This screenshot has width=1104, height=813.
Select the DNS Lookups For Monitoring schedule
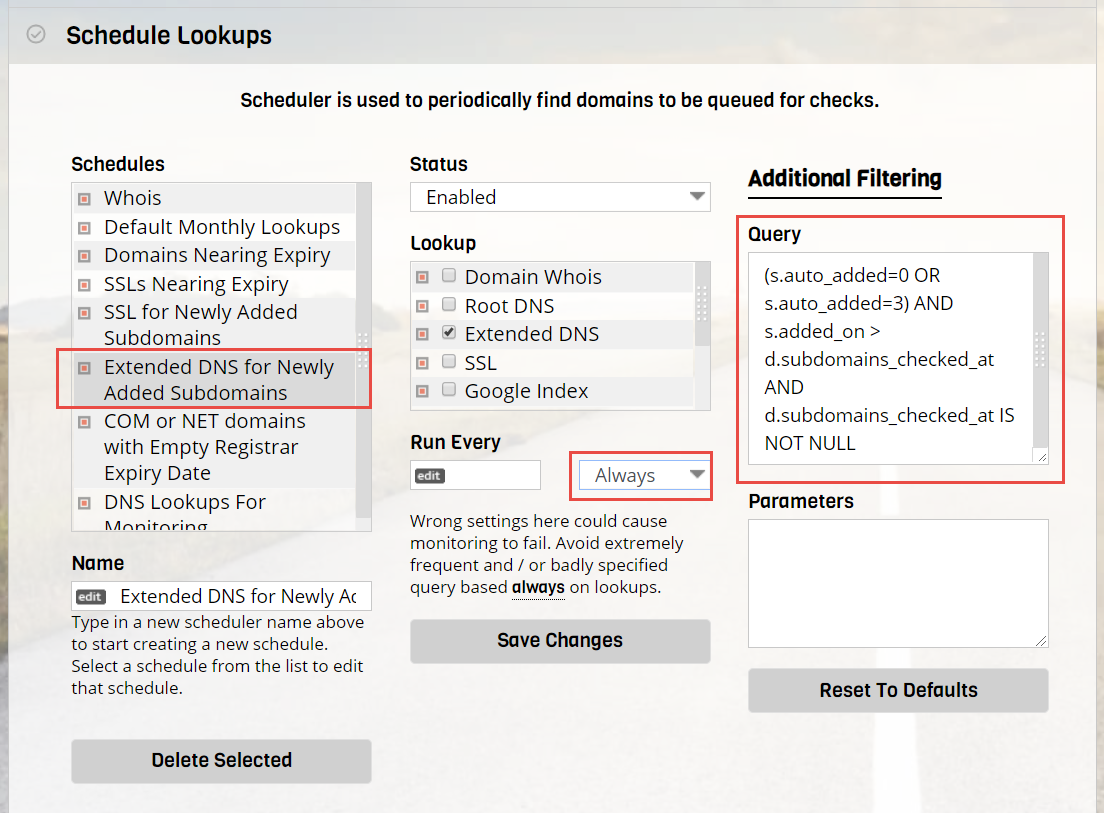pos(214,510)
